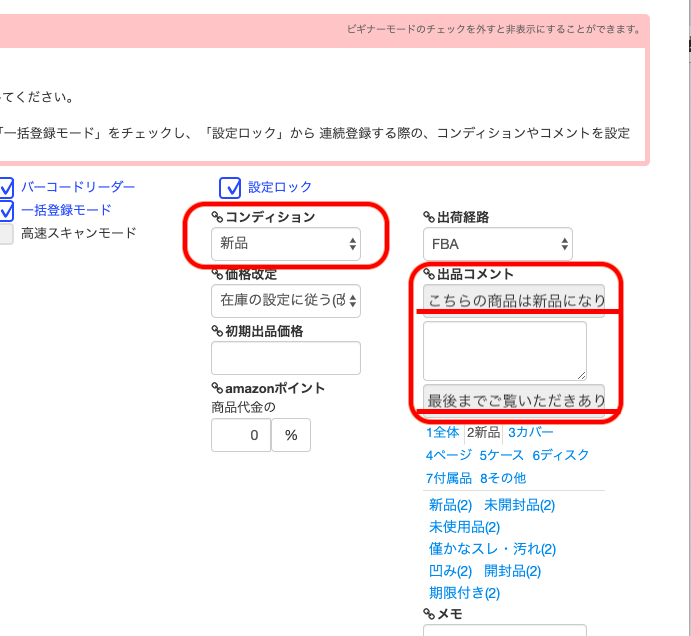Screen dimensions: 691x636
Task: Toggle the 一括登録モード checkbox
Action: [x=6, y=211]
